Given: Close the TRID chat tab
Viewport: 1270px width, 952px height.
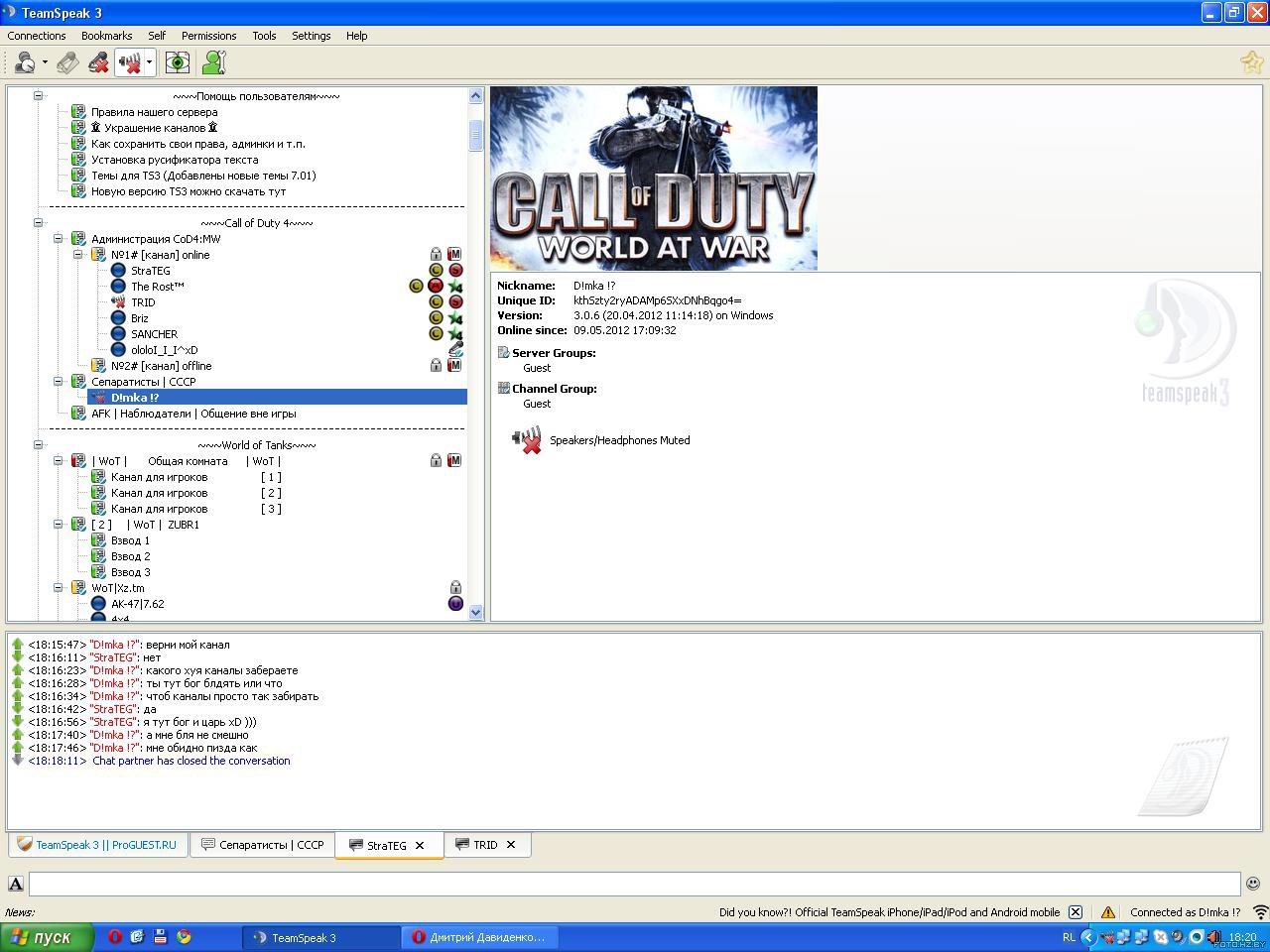Looking at the screenshot, I should coord(511,845).
